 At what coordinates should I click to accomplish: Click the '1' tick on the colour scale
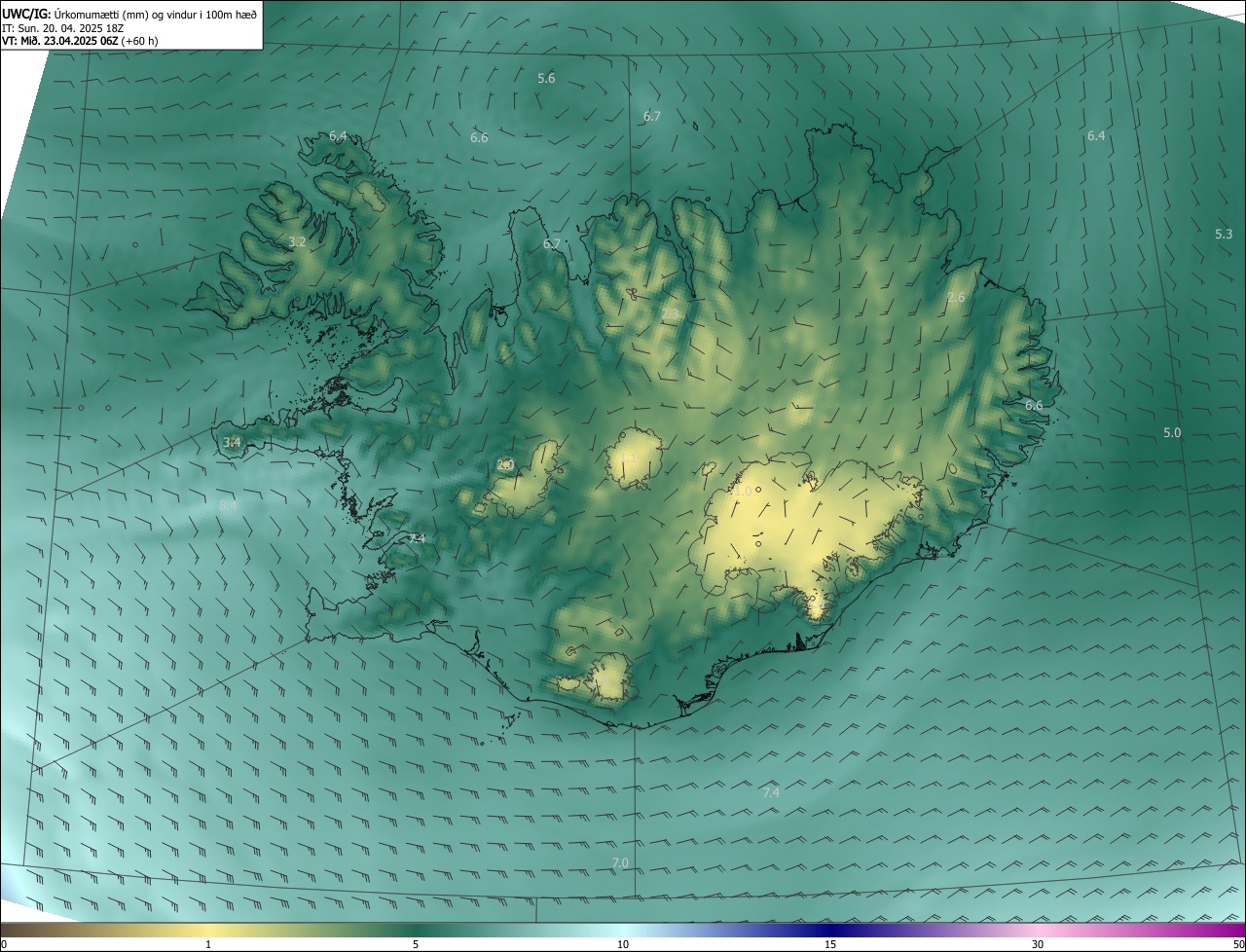click(x=208, y=944)
